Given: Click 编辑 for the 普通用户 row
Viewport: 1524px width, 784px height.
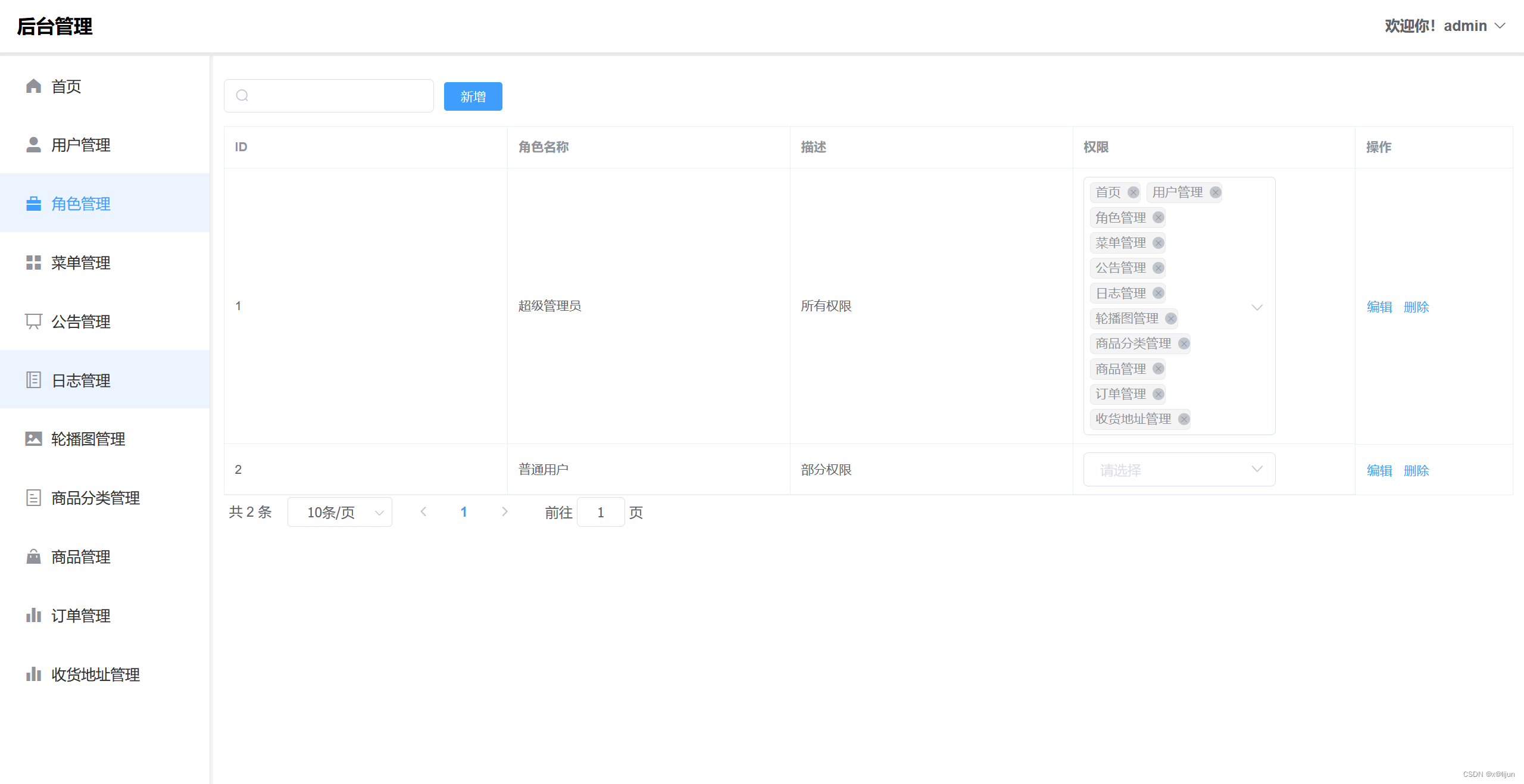Looking at the screenshot, I should click(1379, 471).
